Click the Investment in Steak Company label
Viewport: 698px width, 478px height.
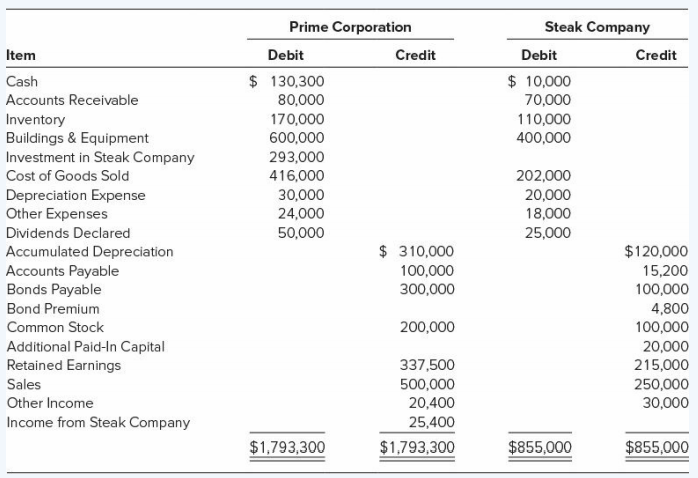[x=100, y=157]
